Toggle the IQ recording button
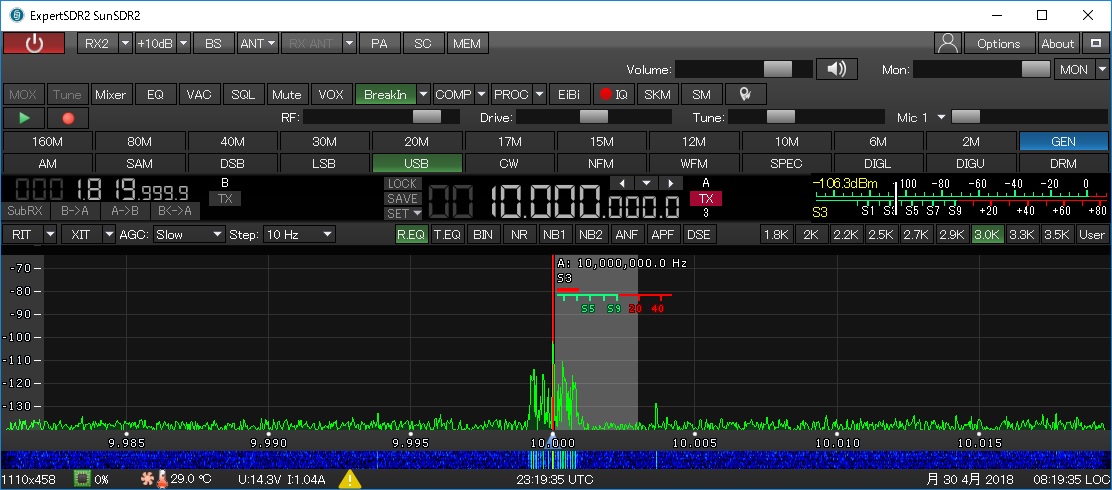The width and height of the screenshot is (1112, 490). tap(613, 94)
